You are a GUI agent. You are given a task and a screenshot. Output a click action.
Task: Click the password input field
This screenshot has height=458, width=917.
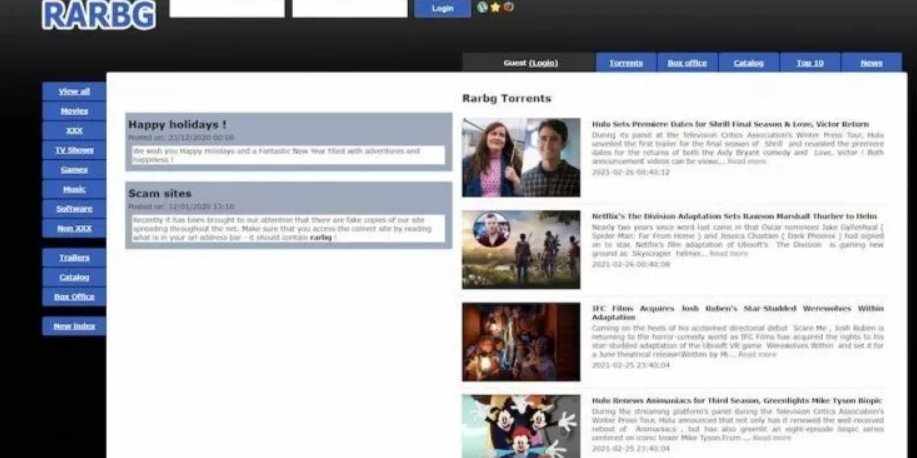(x=349, y=8)
